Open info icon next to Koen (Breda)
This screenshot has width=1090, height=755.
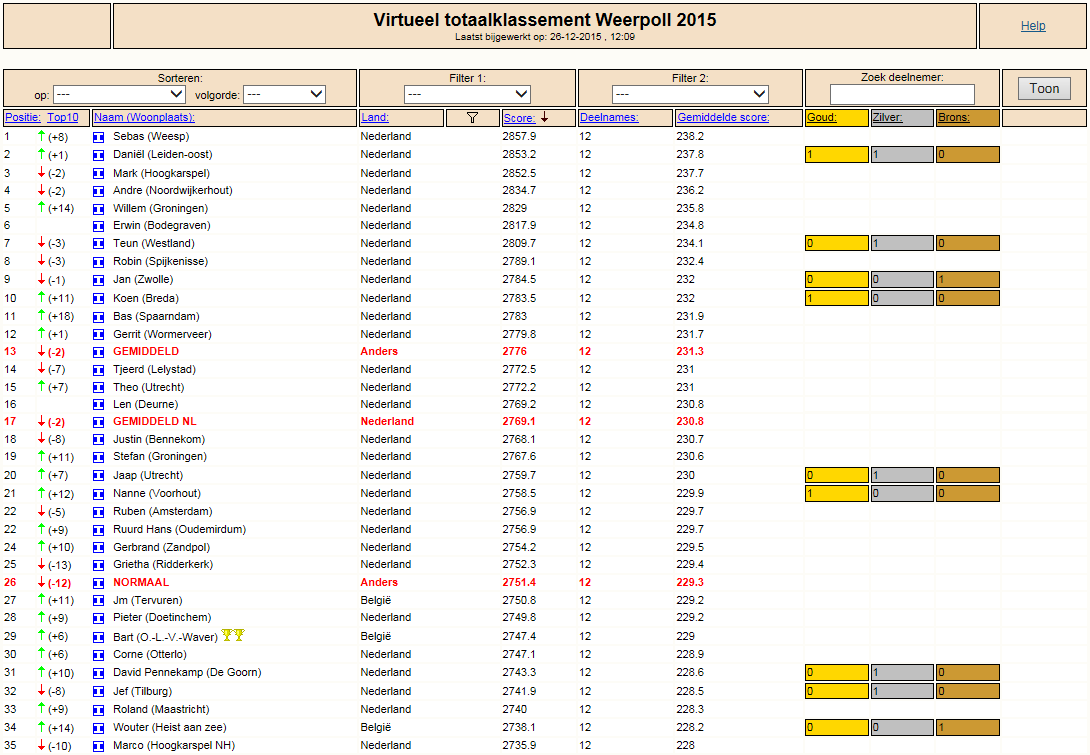click(99, 299)
